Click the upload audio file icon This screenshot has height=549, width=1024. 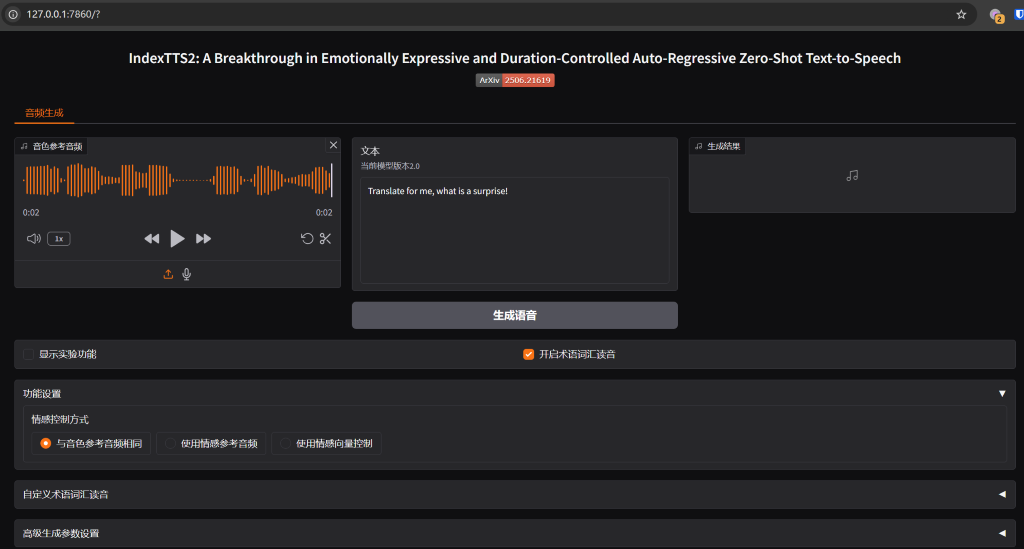click(168, 274)
